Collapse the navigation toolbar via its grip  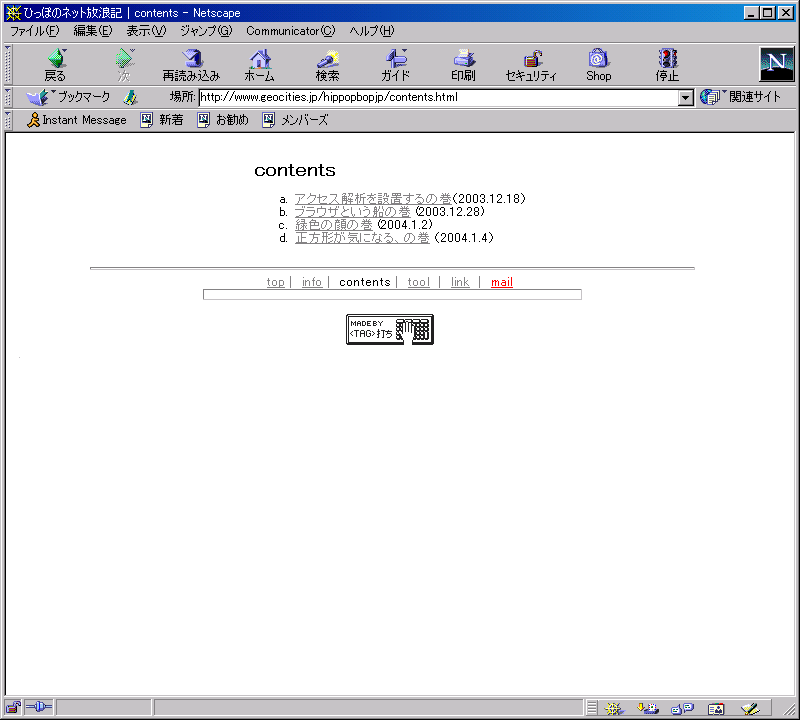8,65
